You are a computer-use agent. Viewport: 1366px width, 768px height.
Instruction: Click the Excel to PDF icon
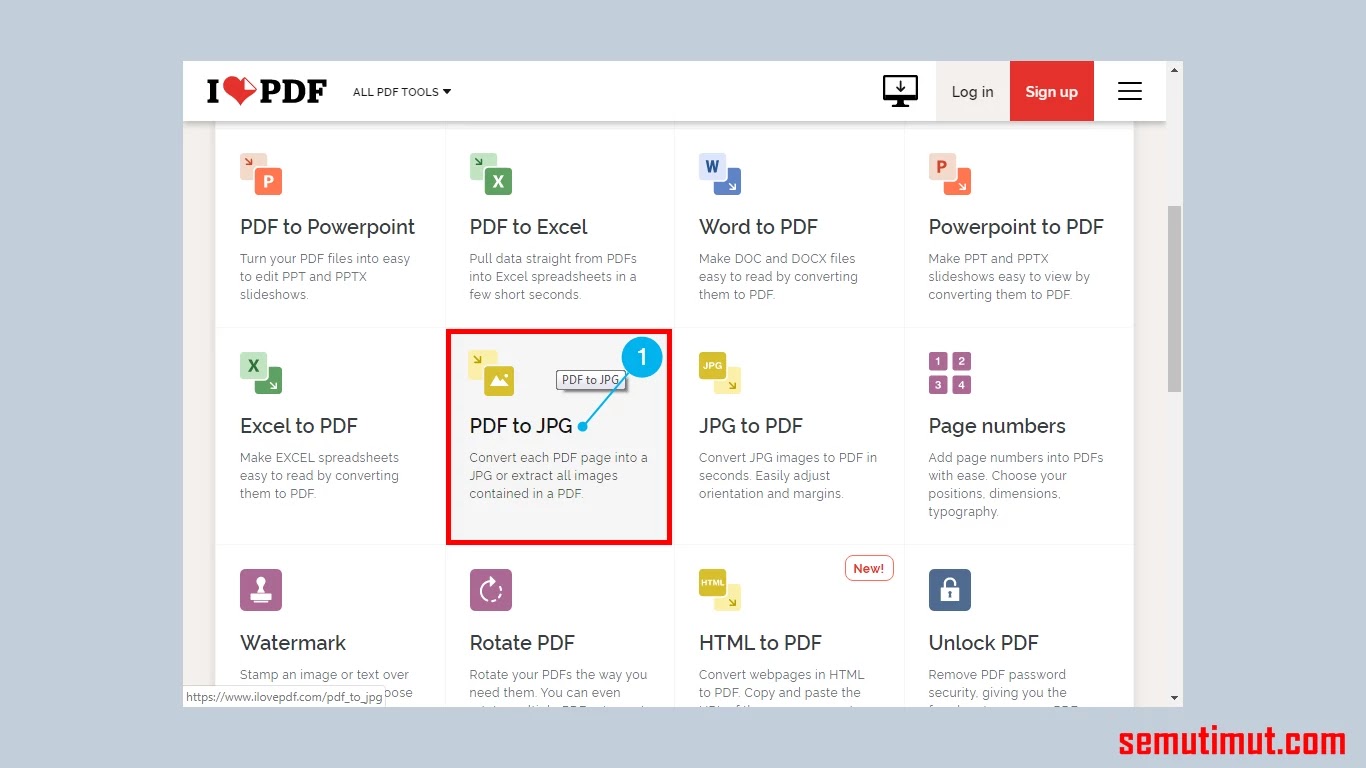tap(261, 373)
